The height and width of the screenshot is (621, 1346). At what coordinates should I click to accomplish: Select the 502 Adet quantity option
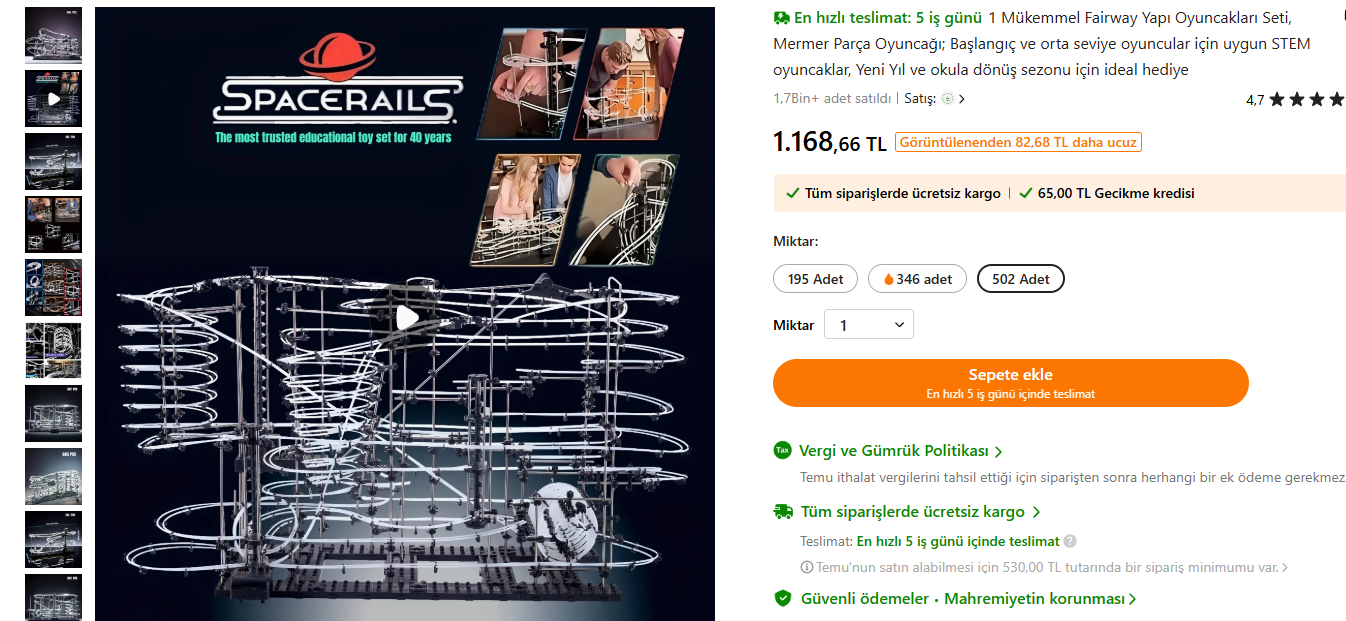click(1020, 279)
